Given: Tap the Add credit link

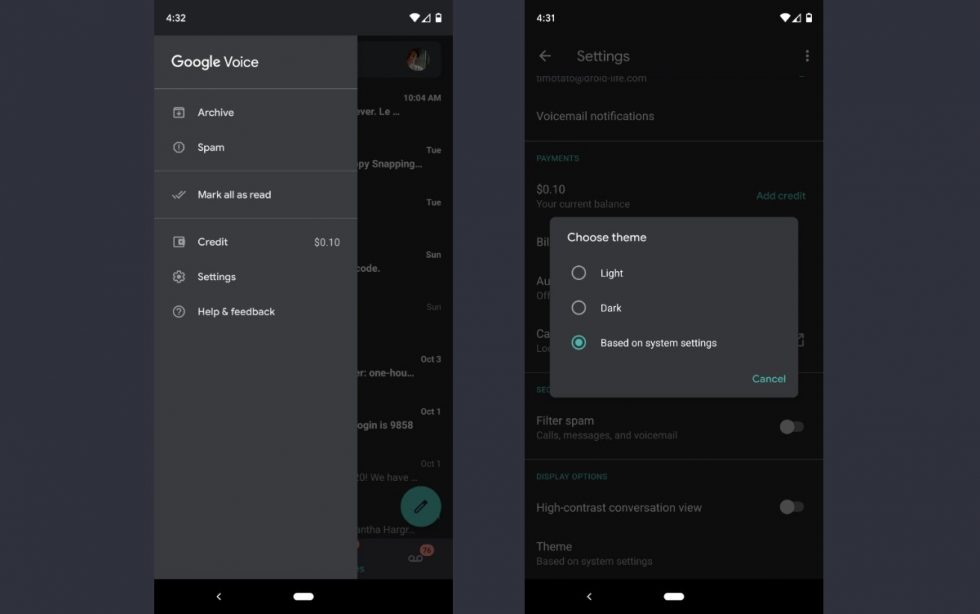Looking at the screenshot, I should click(781, 196).
